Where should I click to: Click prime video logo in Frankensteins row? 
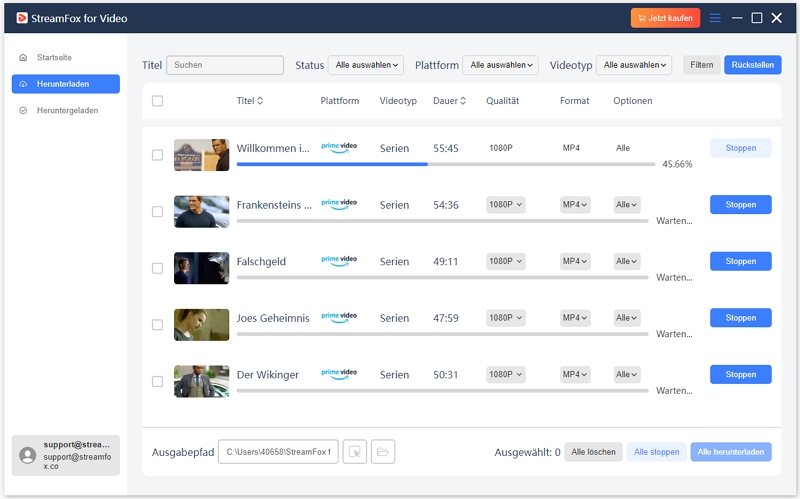[x=339, y=204]
